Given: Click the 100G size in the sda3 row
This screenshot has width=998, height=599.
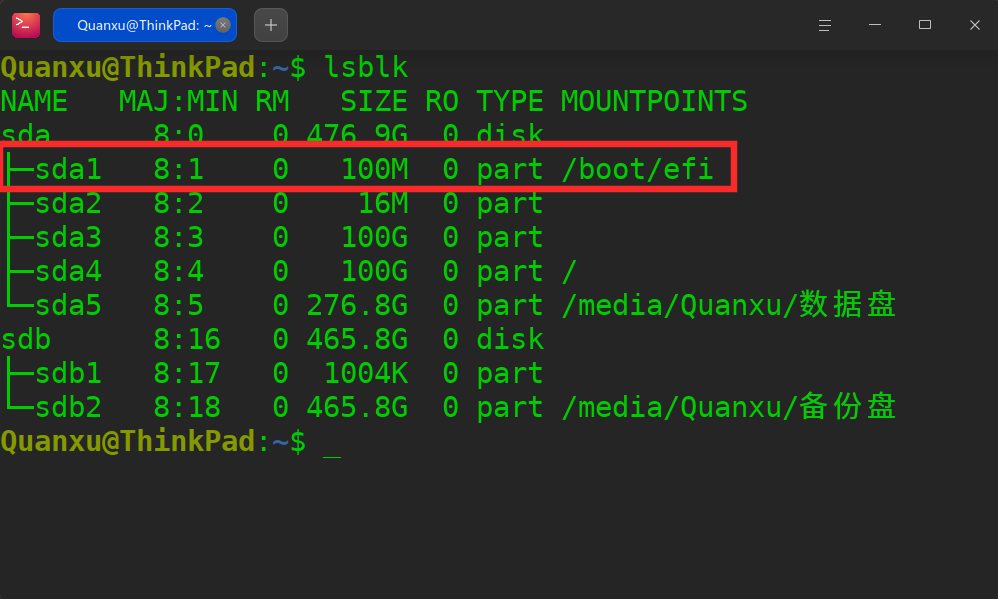Looking at the screenshot, I should [374, 237].
